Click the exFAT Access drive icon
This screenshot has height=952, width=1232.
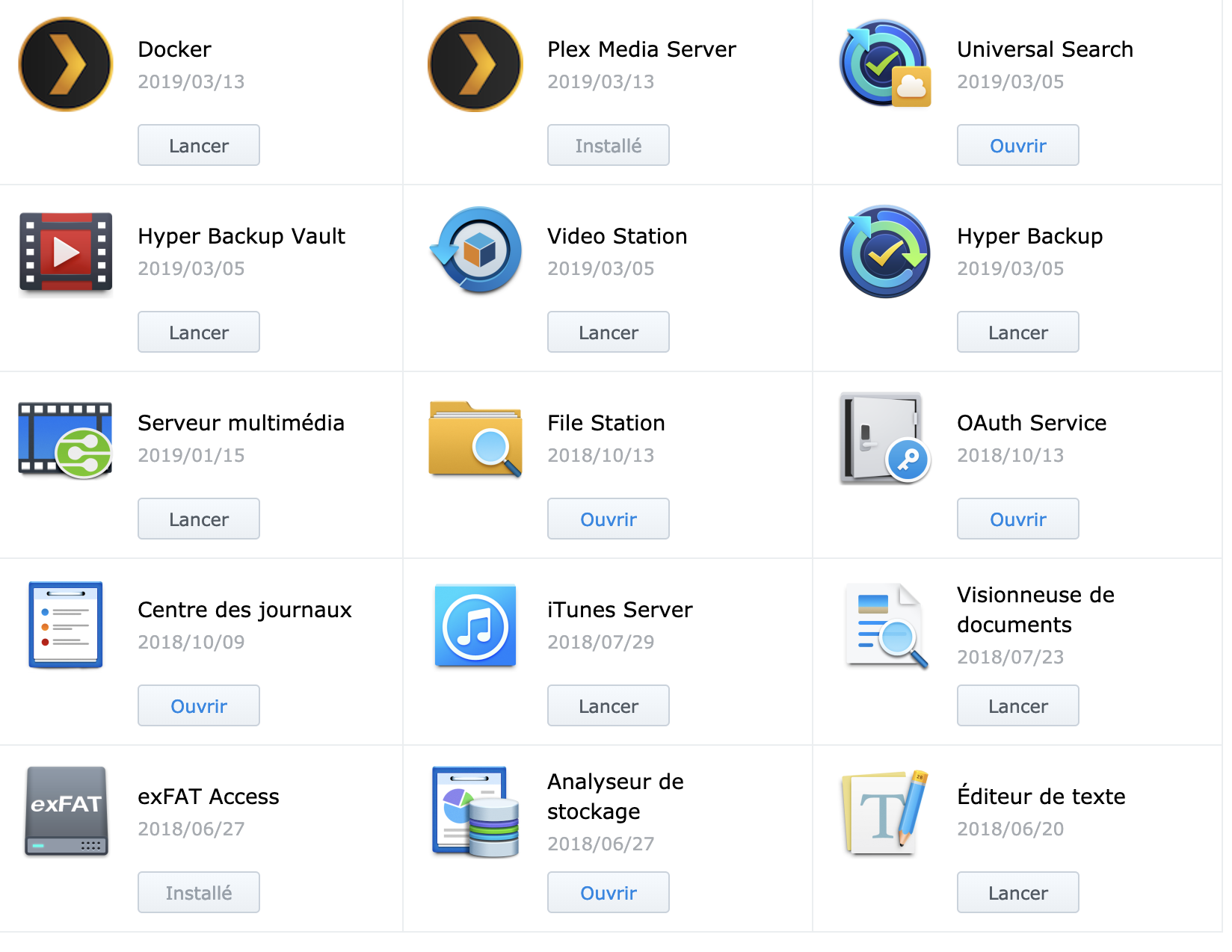pyautogui.click(x=66, y=812)
